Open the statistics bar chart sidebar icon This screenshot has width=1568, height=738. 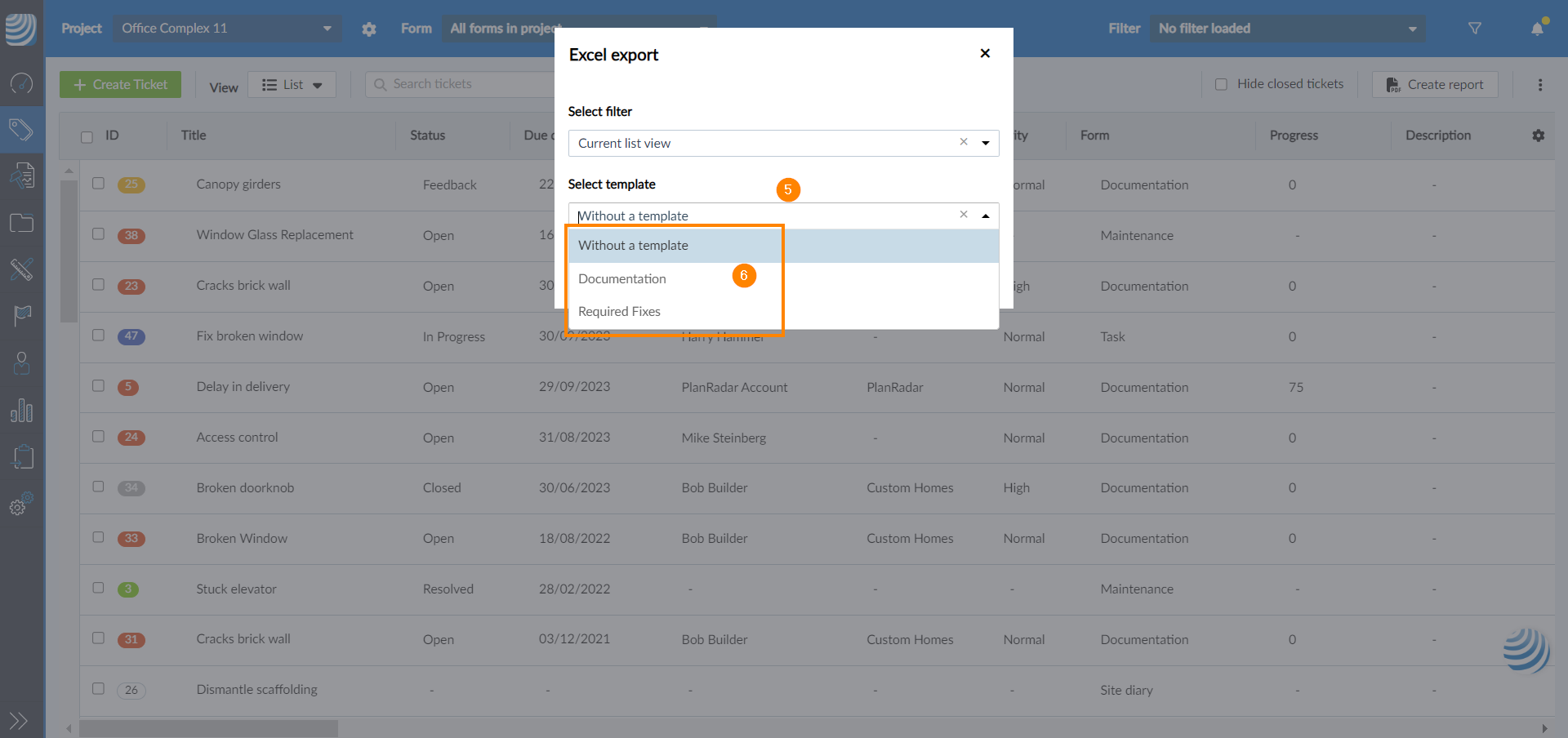pyautogui.click(x=21, y=410)
